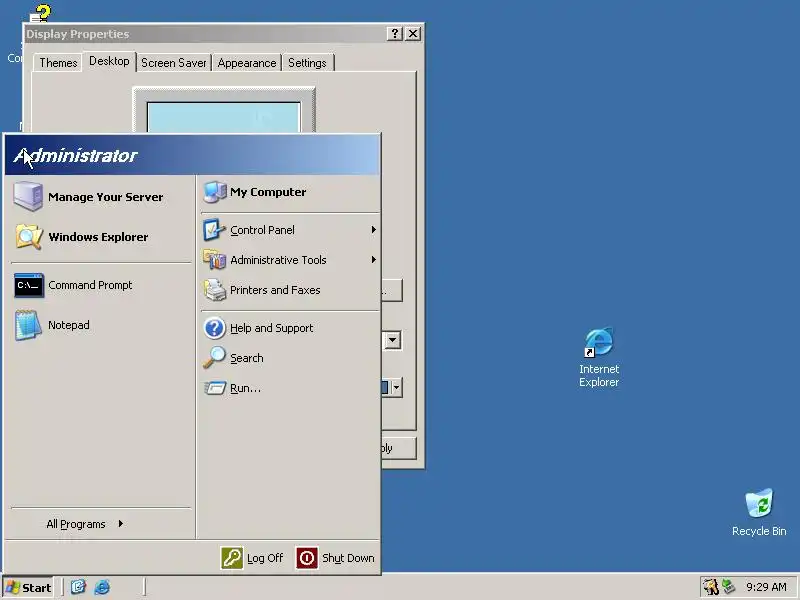Click the Run... label text
This screenshot has width=800, height=600.
point(245,388)
